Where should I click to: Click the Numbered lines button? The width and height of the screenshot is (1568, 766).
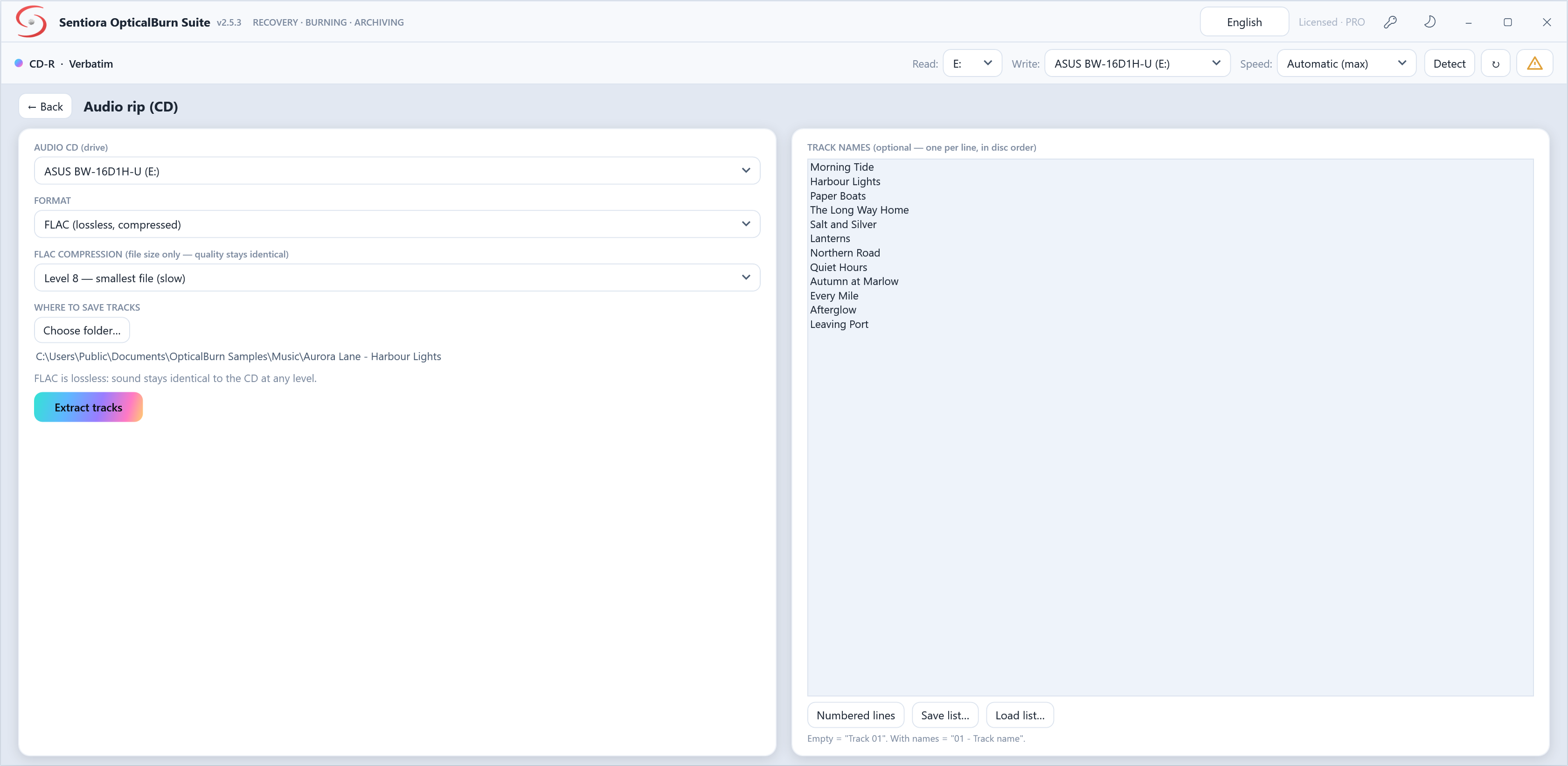coord(856,716)
